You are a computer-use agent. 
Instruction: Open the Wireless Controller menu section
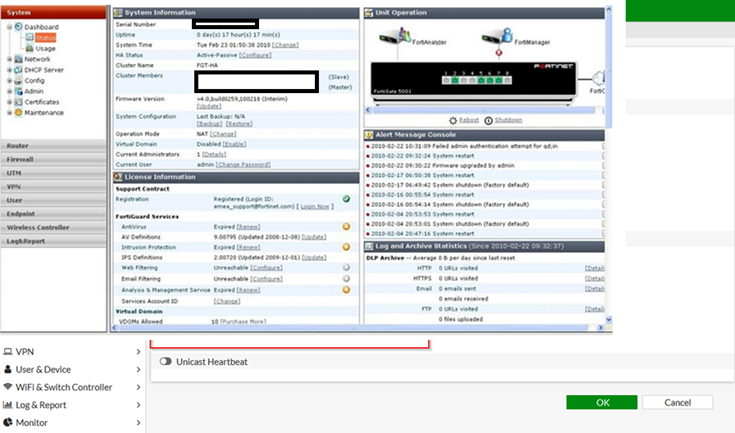coord(38,227)
